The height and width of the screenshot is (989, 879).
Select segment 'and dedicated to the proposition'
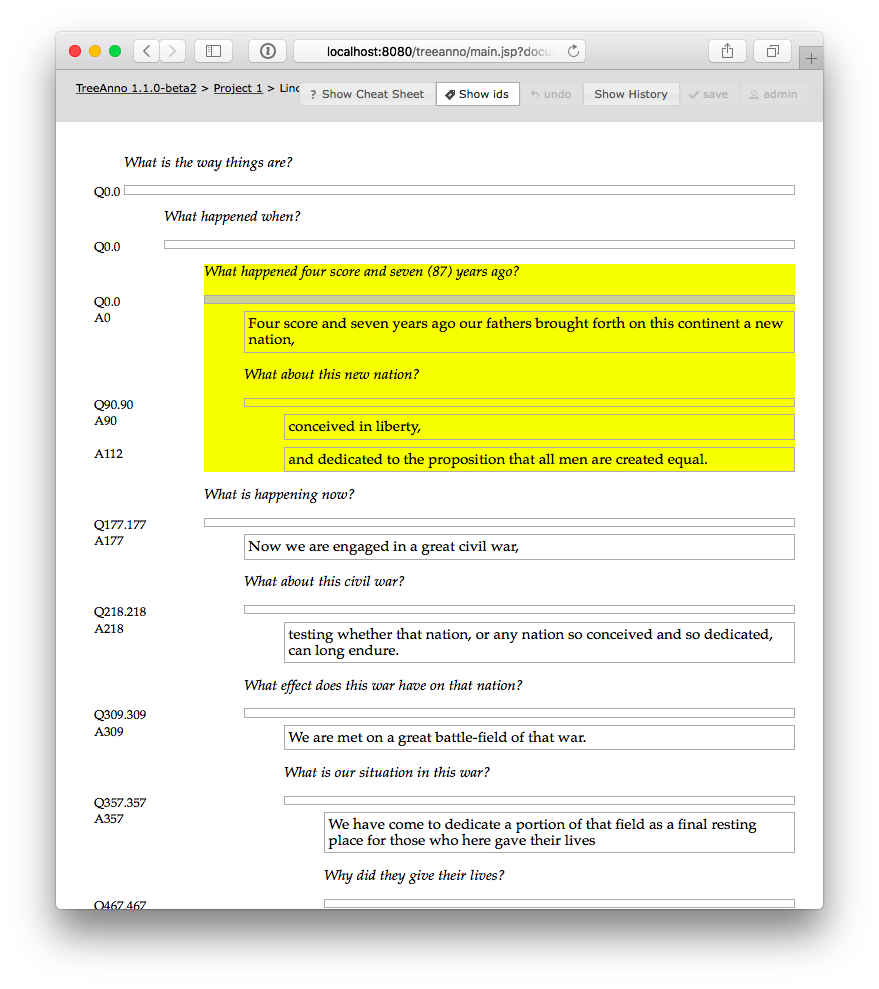[x=539, y=460]
